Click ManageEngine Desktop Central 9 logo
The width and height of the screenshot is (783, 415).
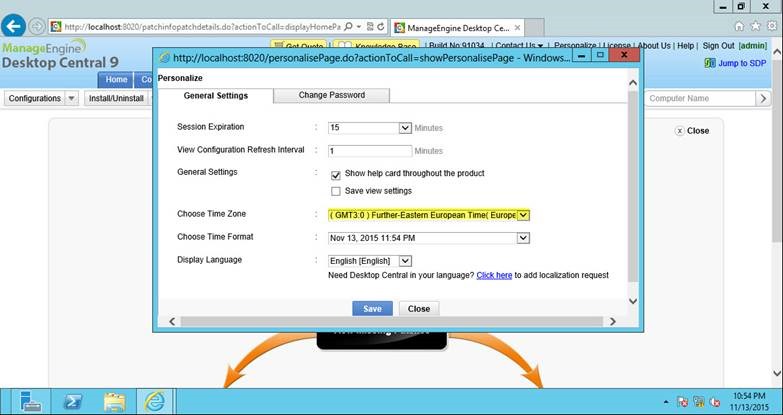click(x=60, y=55)
